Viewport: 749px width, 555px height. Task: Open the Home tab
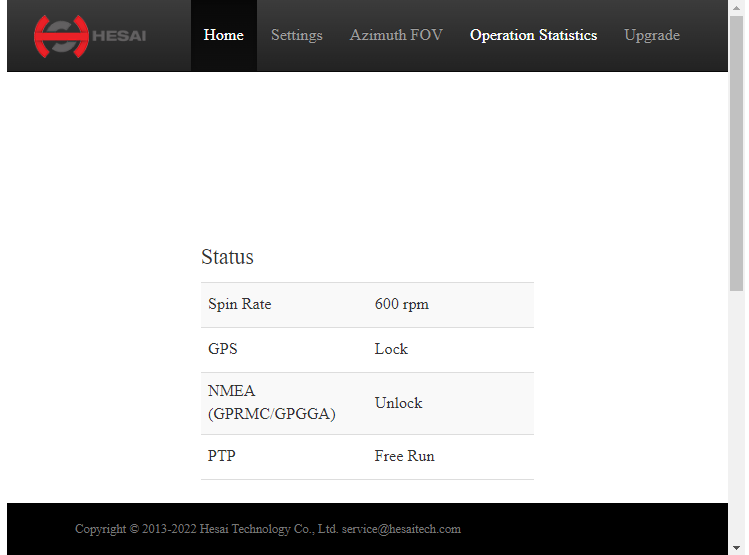click(x=224, y=35)
